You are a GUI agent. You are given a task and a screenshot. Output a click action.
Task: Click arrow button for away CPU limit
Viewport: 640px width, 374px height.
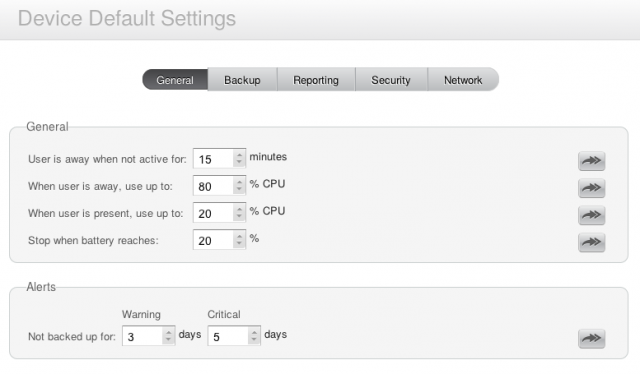click(591, 188)
